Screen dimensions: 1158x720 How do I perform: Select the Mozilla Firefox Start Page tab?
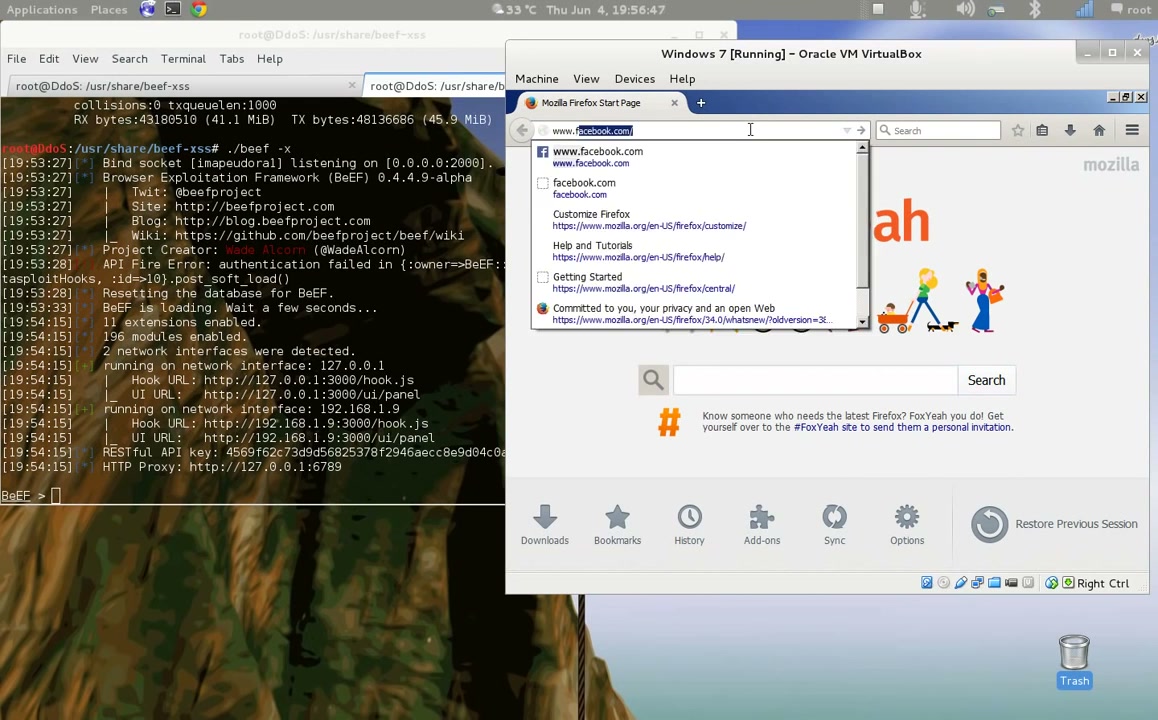click(x=601, y=103)
